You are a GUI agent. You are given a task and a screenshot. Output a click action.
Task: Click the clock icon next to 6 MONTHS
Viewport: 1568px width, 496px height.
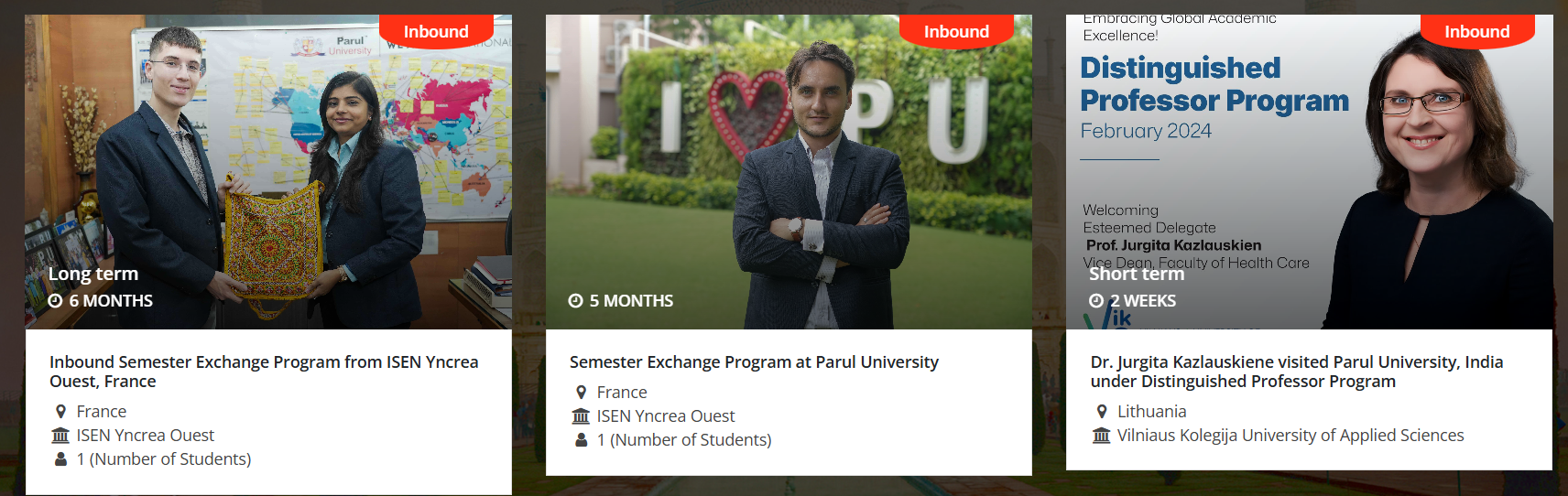click(56, 301)
